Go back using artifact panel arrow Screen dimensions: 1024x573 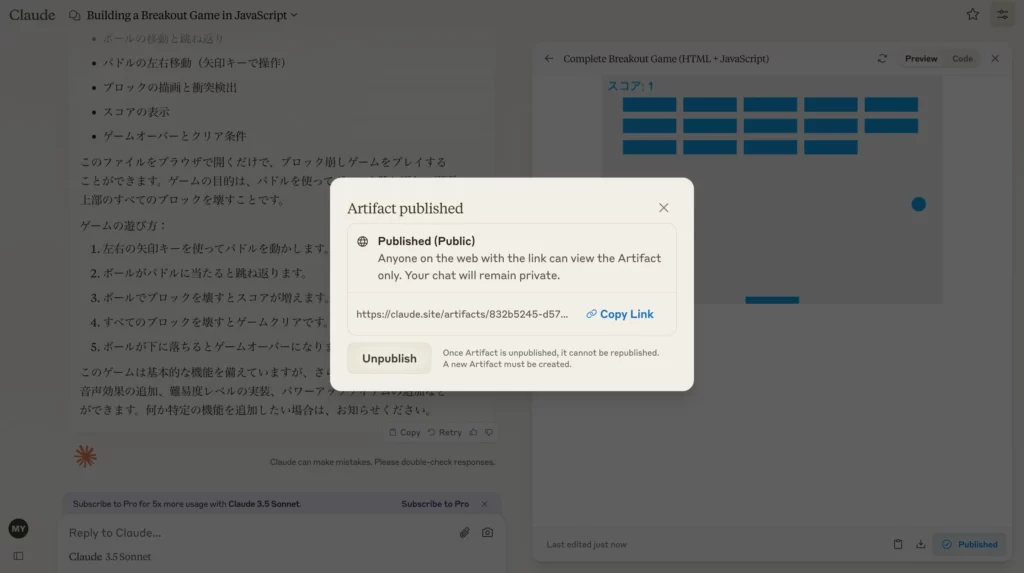coord(549,59)
